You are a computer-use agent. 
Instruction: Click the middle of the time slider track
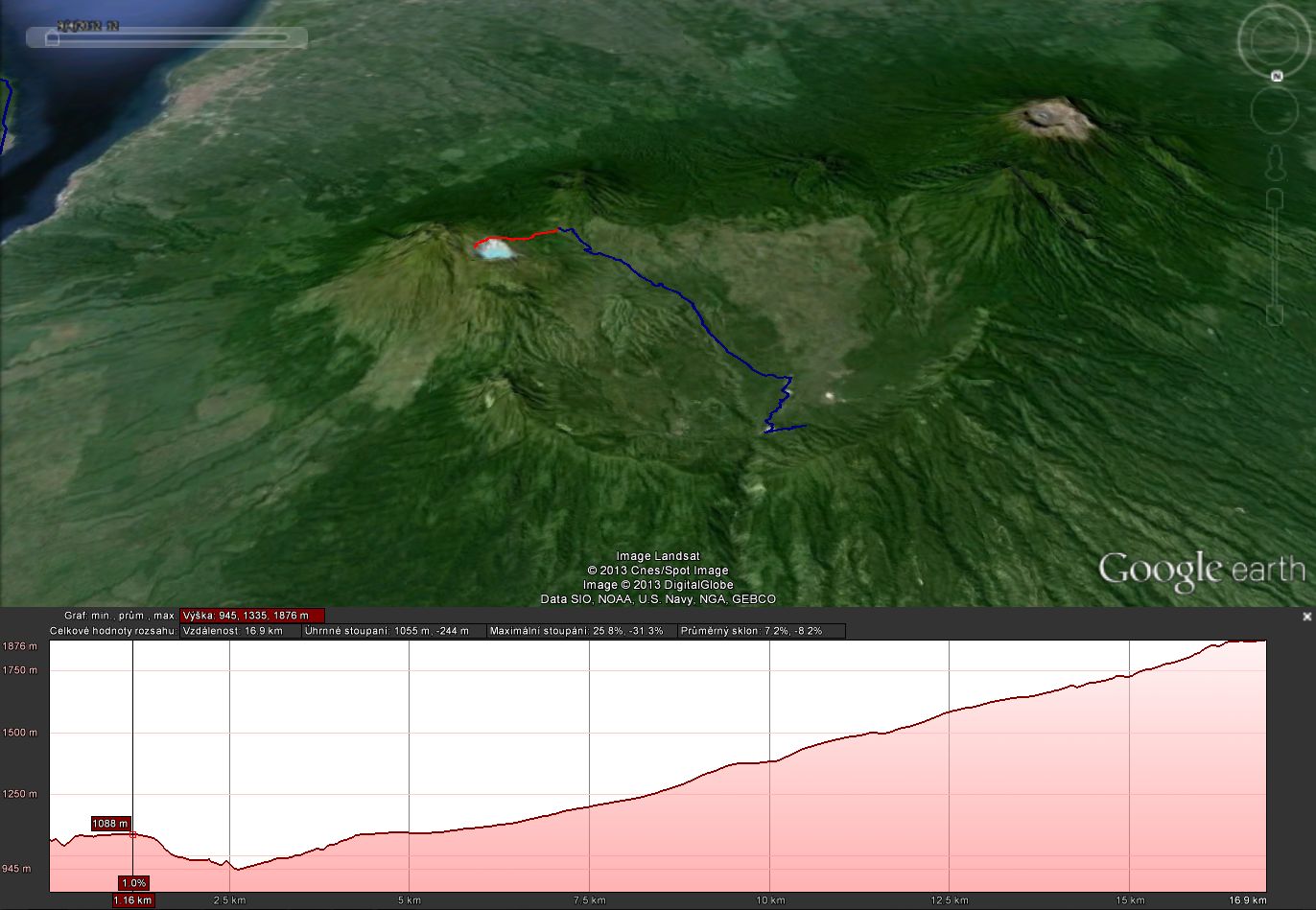(x=169, y=38)
